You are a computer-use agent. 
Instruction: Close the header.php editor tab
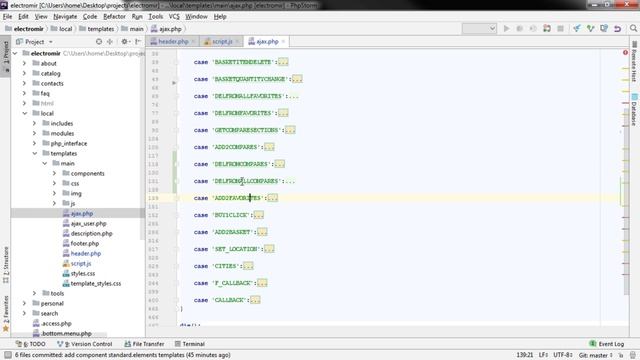[193, 42]
